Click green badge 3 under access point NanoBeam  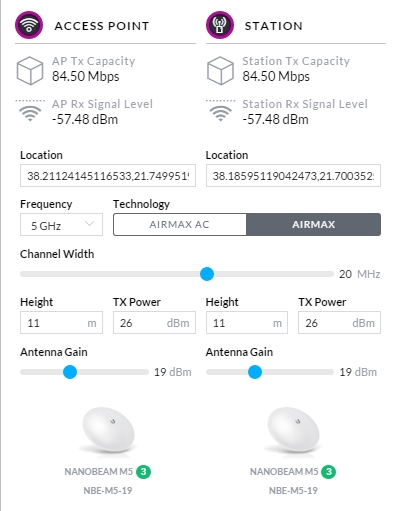[x=143, y=472]
